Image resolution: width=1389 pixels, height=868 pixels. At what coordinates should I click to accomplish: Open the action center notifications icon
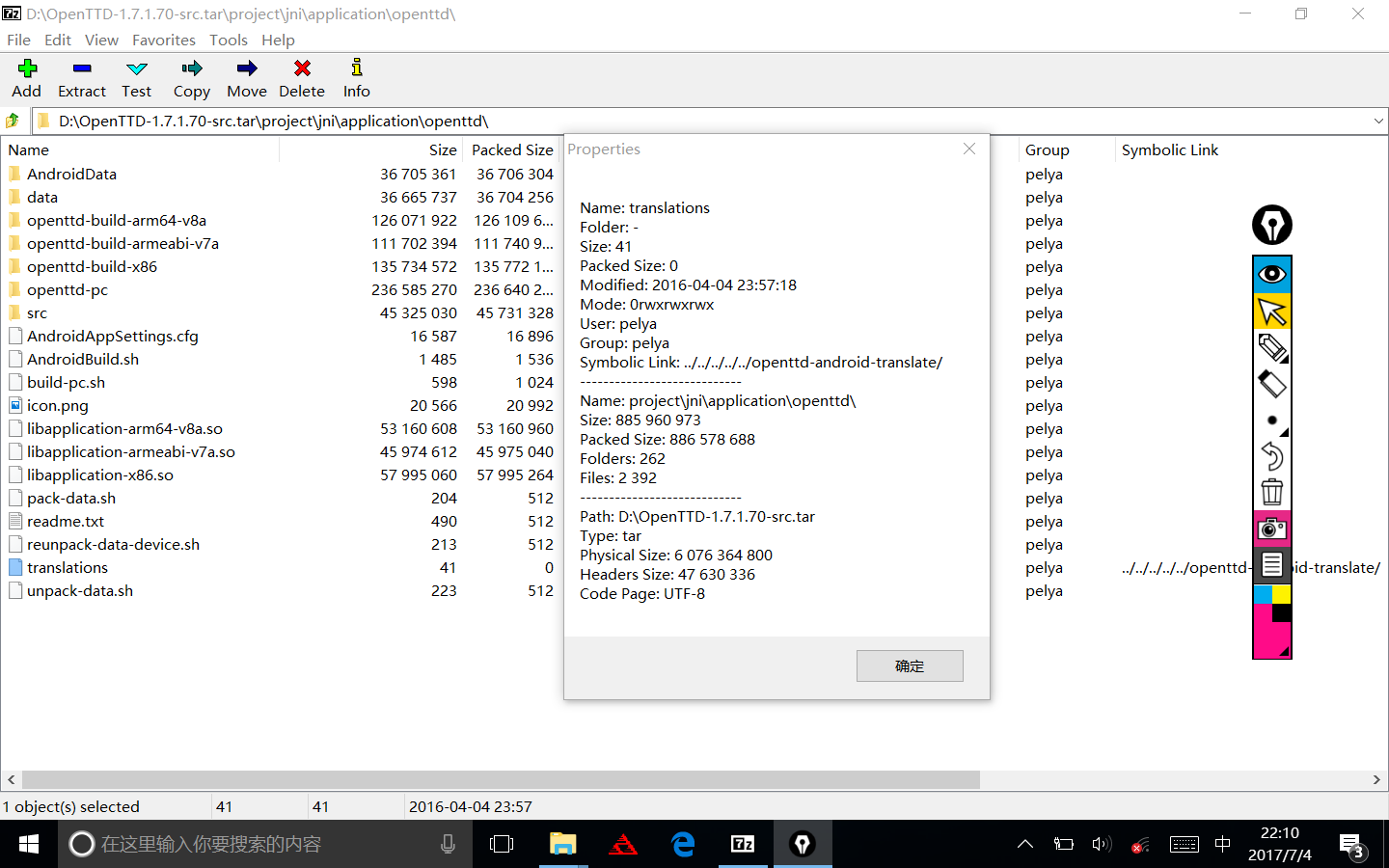1351,846
